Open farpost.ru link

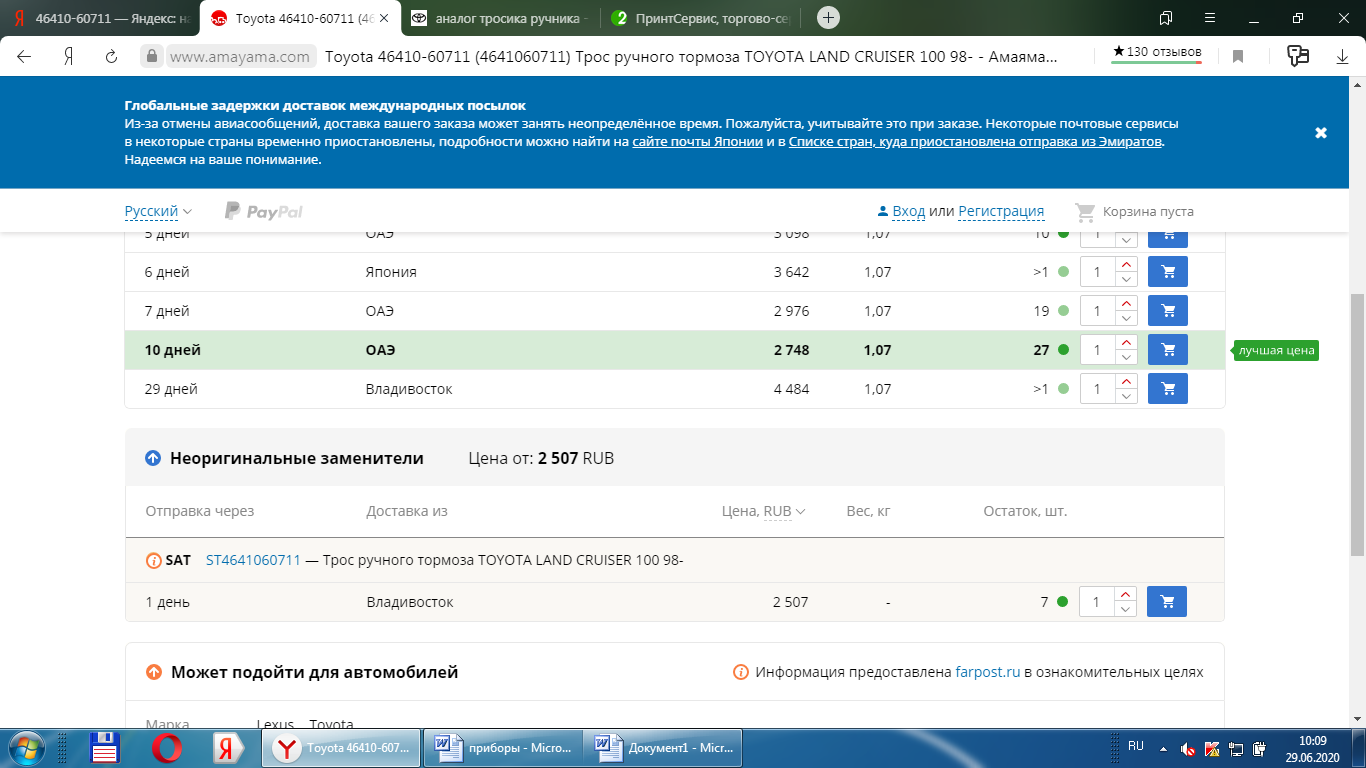[987, 672]
